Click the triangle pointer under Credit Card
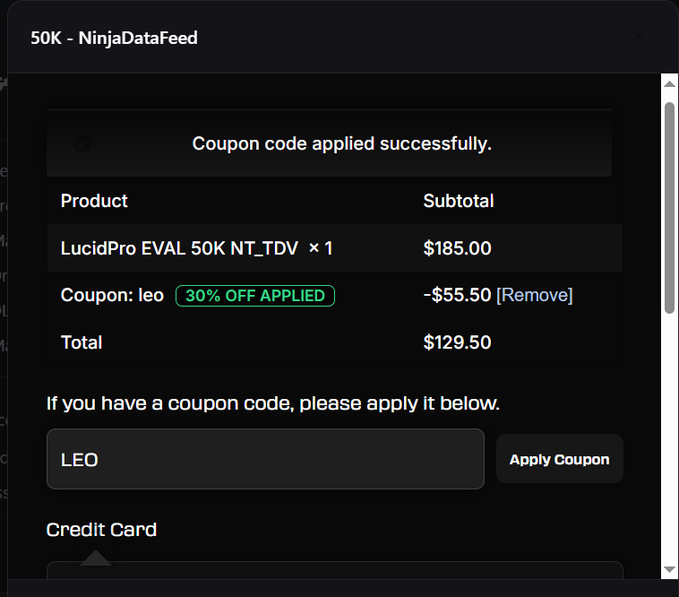This screenshot has height=597, width=679. click(96, 558)
